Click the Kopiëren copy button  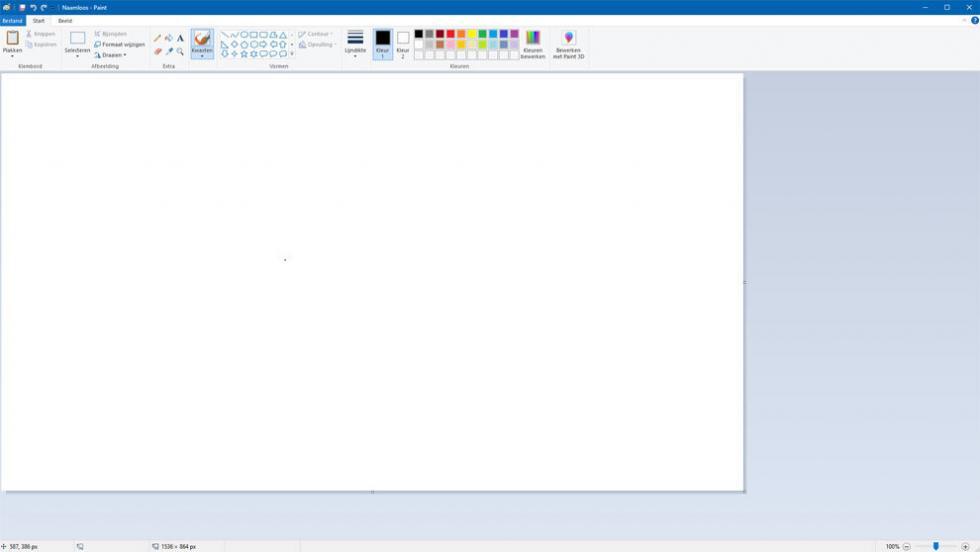coord(41,44)
